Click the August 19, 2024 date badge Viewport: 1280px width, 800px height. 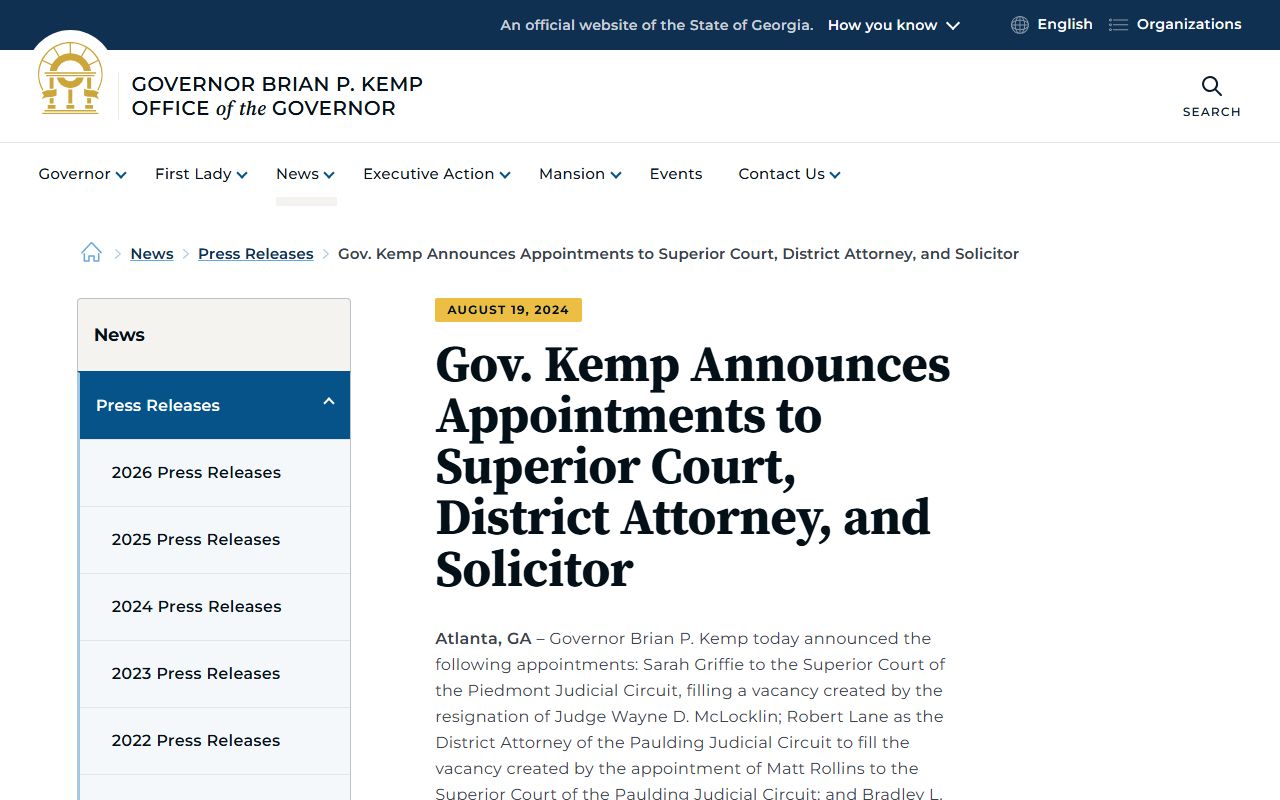508,310
